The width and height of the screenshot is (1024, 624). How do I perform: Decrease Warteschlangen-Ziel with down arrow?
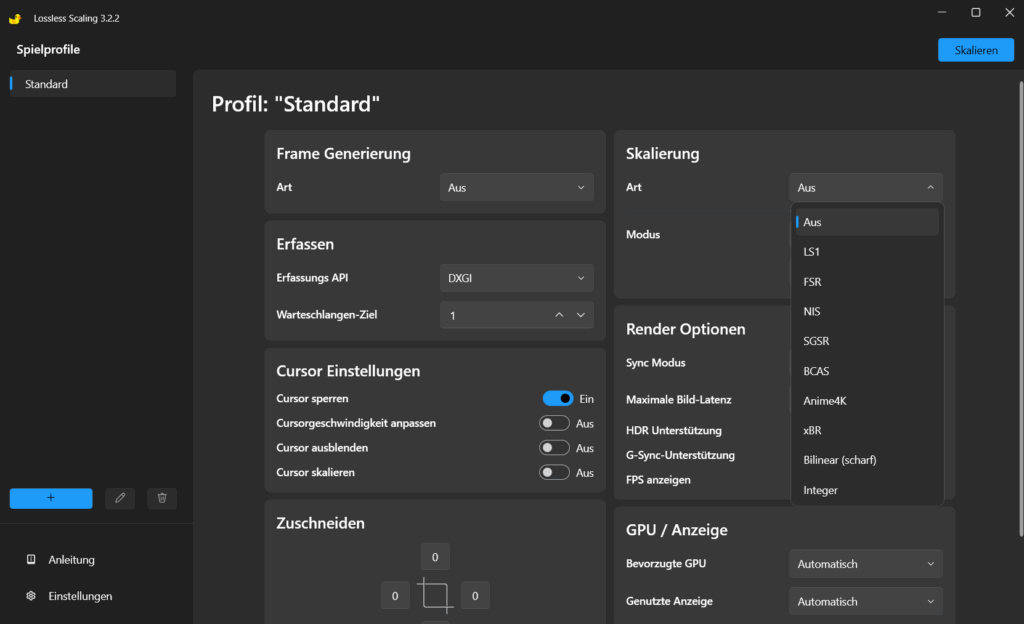pyautogui.click(x=581, y=315)
